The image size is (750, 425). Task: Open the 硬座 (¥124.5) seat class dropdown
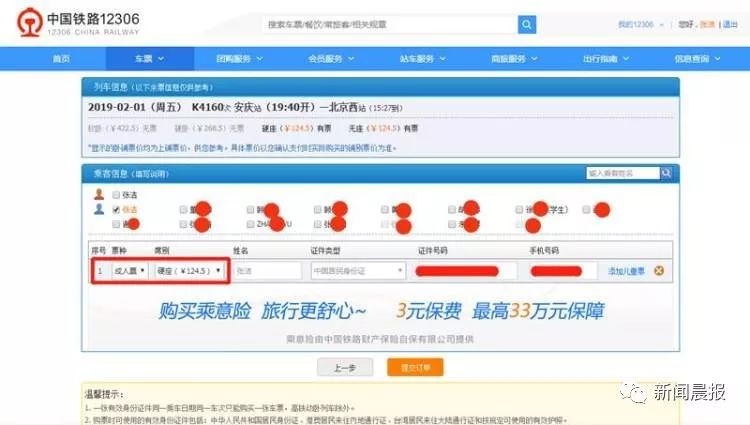(x=189, y=271)
